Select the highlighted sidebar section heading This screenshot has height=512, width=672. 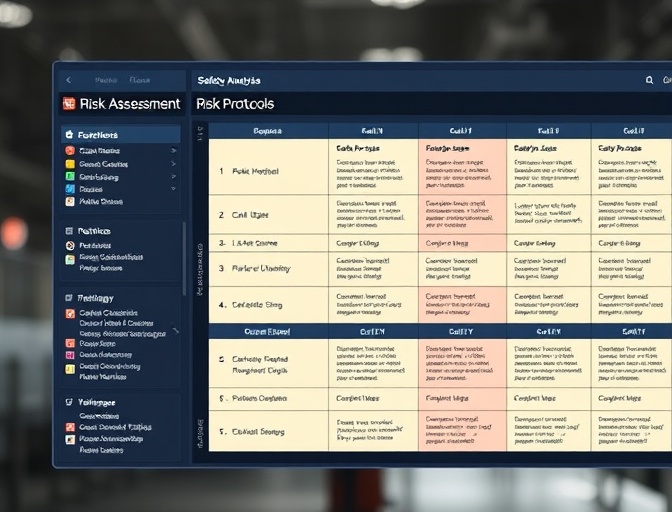[121, 135]
